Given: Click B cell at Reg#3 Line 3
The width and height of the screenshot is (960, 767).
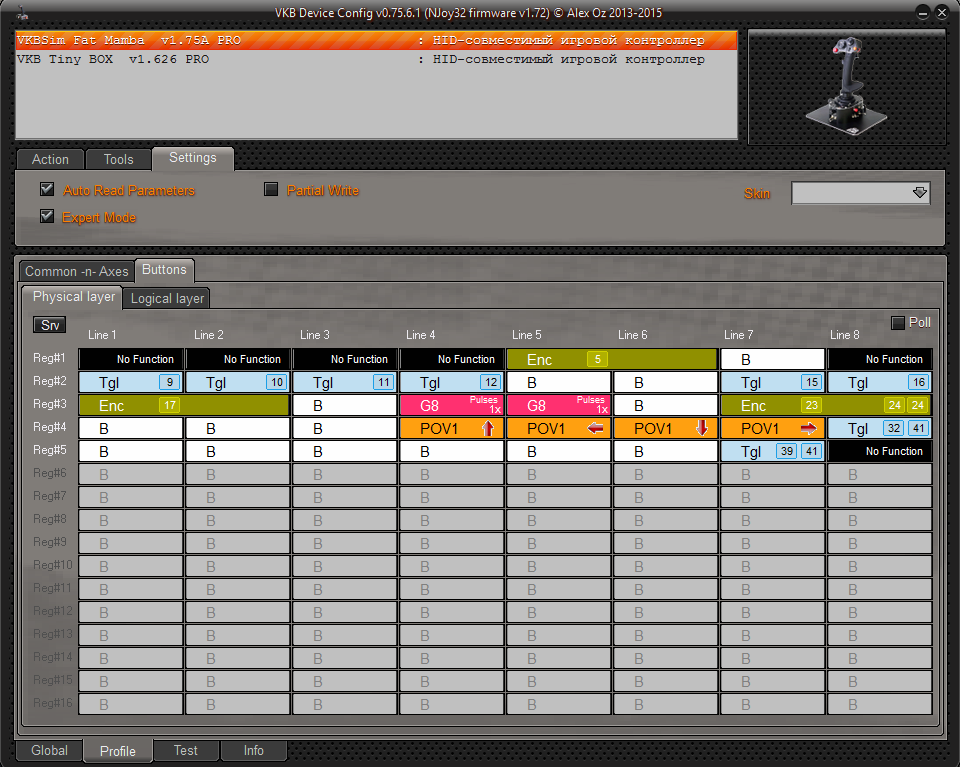Looking at the screenshot, I should 345,405.
